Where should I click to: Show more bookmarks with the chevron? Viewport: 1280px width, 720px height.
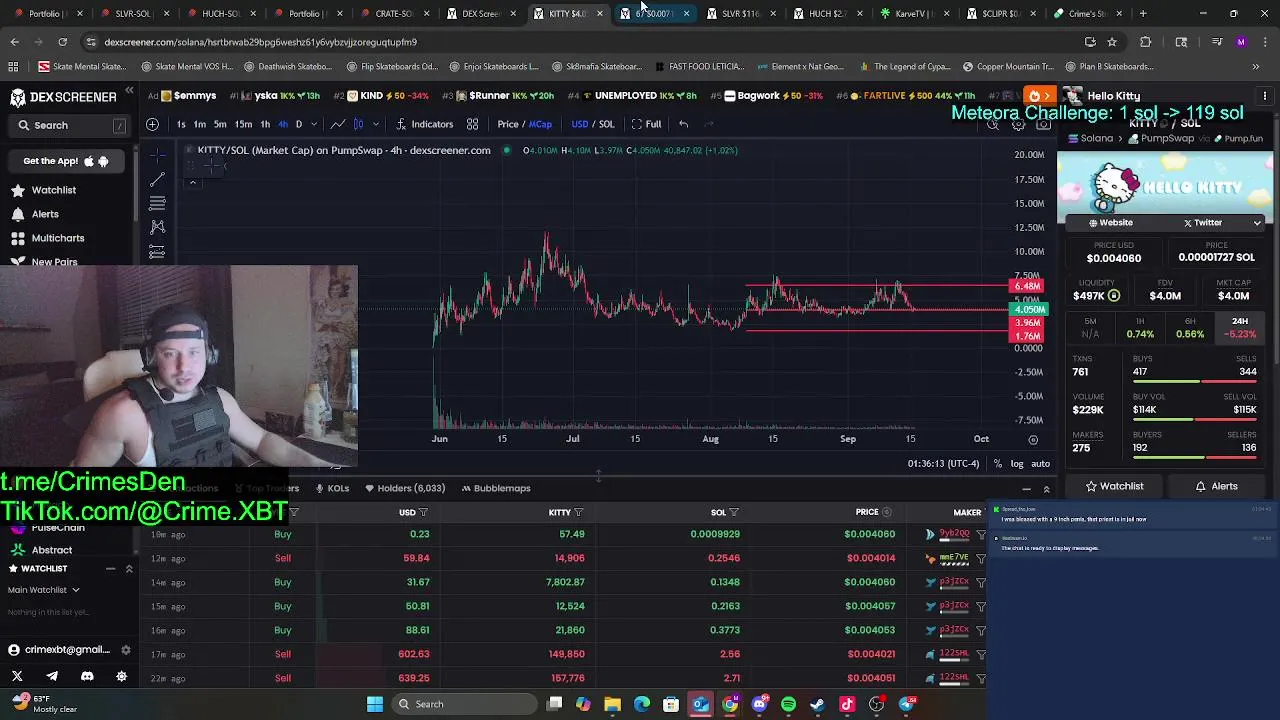pyautogui.click(x=1256, y=67)
